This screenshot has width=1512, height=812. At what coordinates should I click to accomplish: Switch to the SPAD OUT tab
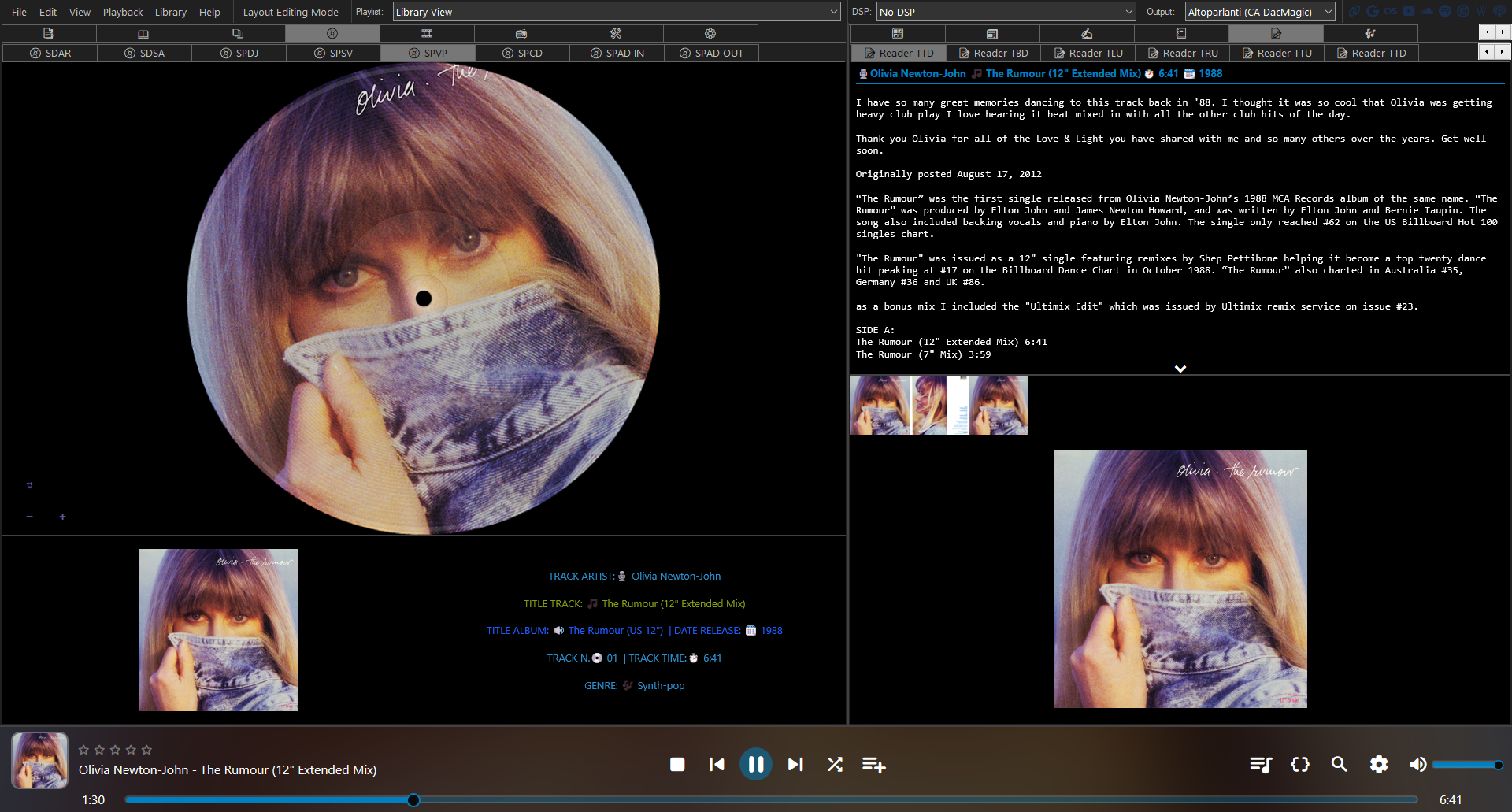(x=711, y=53)
